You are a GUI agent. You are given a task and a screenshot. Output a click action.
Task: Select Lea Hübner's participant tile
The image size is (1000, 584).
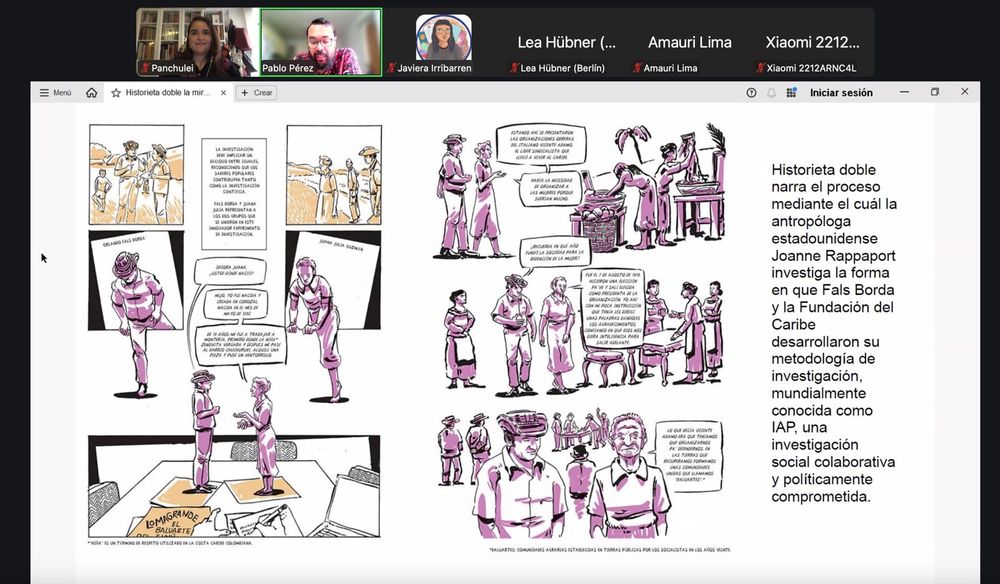[x=566, y=42]
